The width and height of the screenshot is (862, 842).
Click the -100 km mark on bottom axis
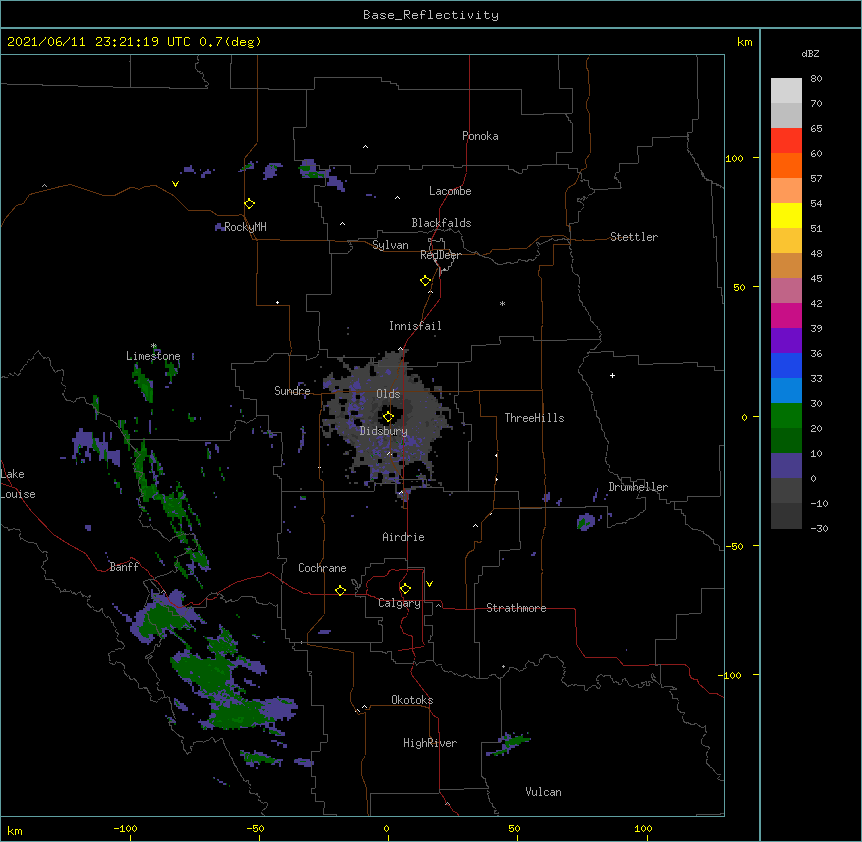(x=125, y=828)
